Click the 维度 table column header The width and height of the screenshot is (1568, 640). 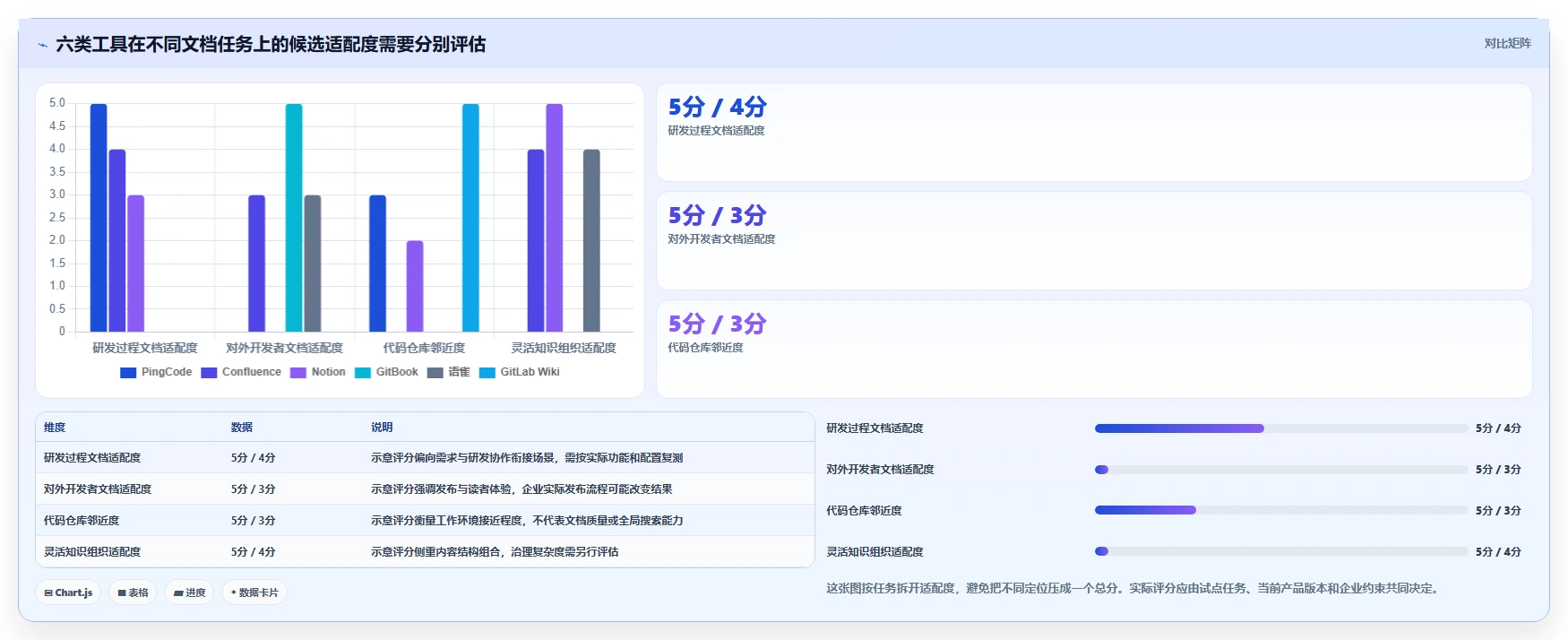(55, 428)
